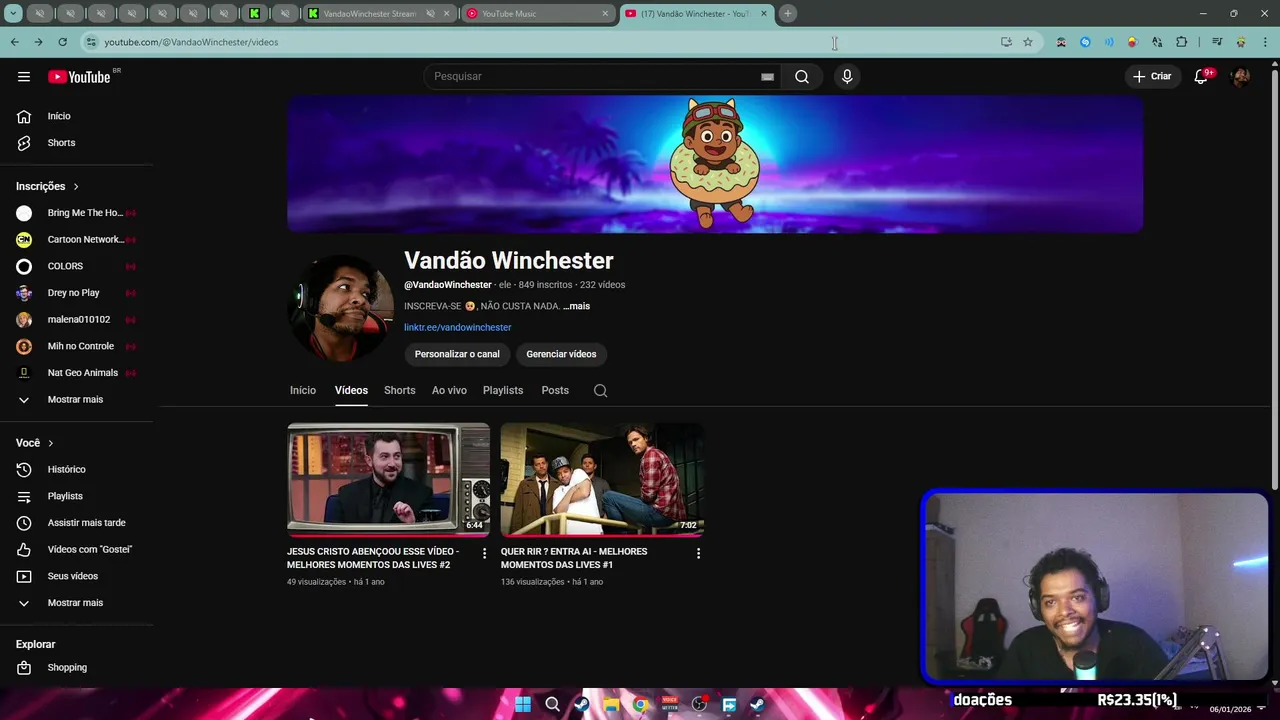Switch to the channel Shorts tab

[x=399, y=390]
